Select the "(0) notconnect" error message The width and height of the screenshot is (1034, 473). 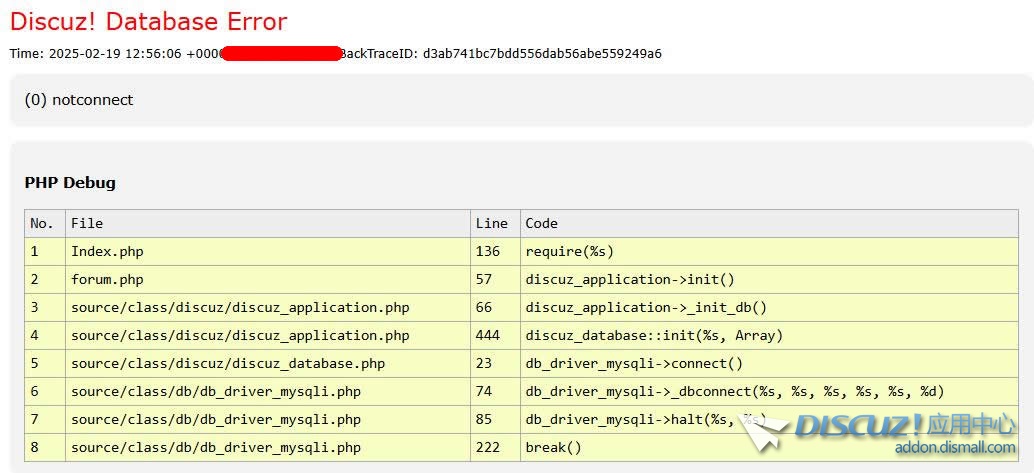pos(79,100)
